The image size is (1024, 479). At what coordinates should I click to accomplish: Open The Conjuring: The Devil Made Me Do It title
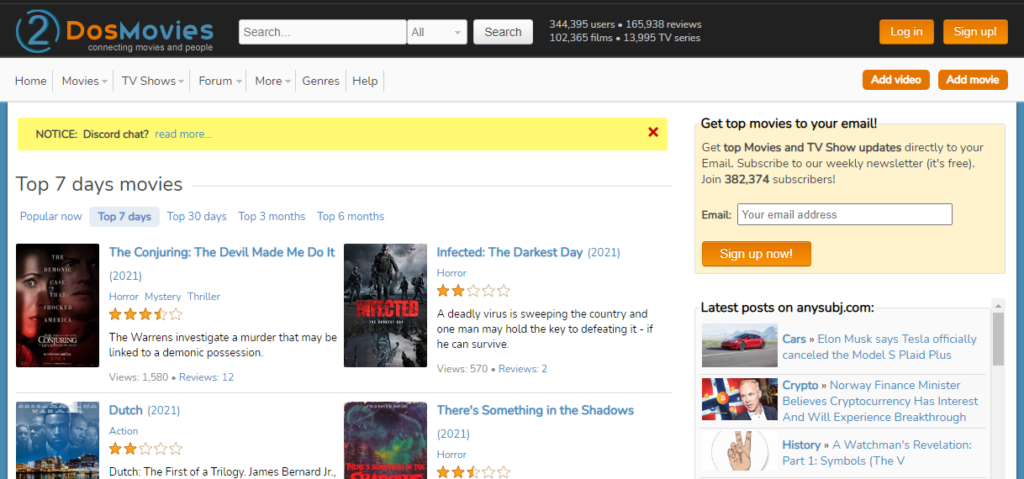(222, 252)
